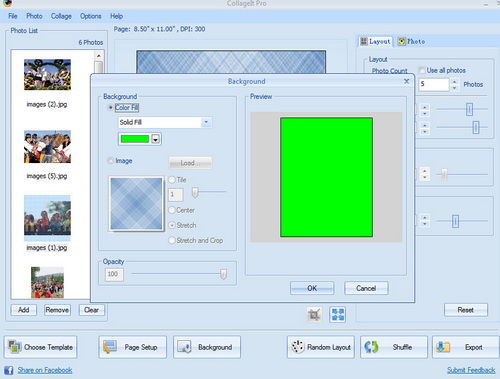
Task: Choose the Stretch option
Action: pos(172,225)
